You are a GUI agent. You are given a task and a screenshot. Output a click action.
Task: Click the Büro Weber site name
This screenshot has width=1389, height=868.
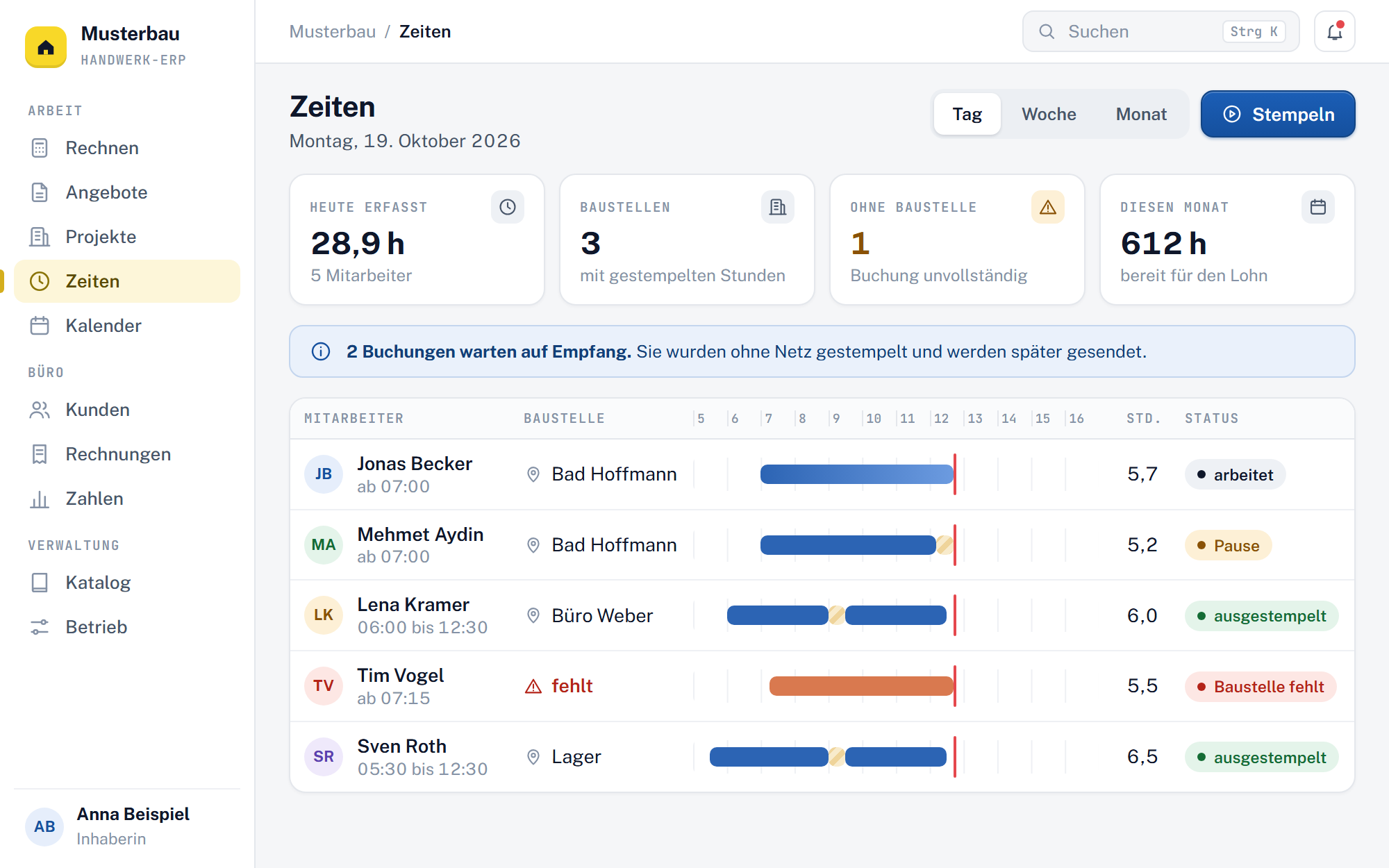(602, 615)
